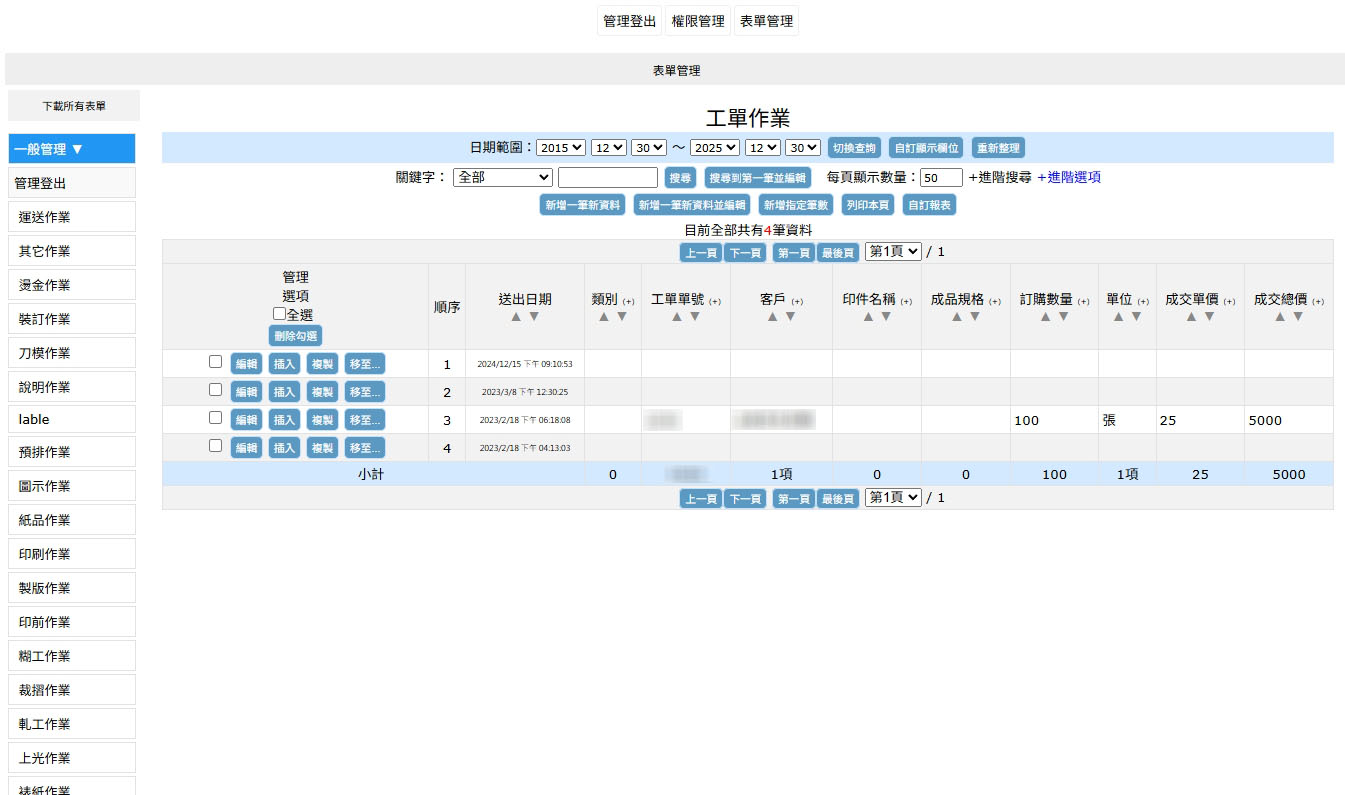Sort 單位 column ascending with up arrow
The width and height of the screenshot is (1345, 795).
pyautogui.click(x=1118, y=316)
